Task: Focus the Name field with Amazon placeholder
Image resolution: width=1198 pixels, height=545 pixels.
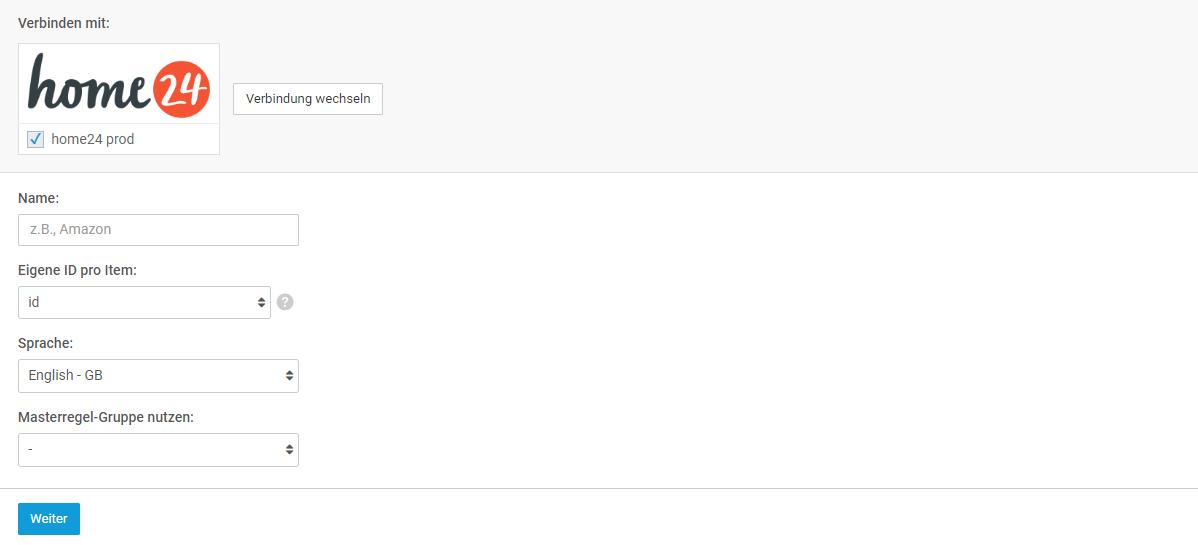Action: coord(158,230)
